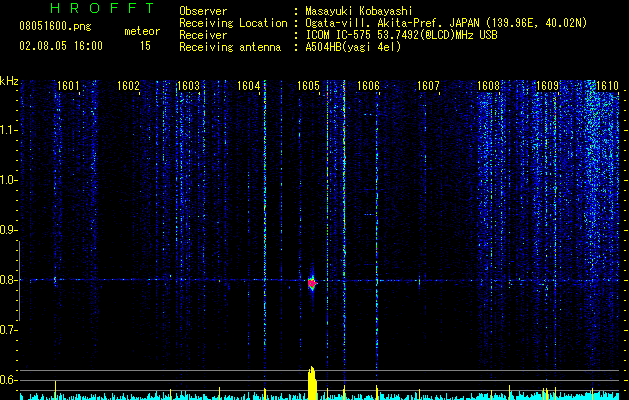Select the filename 08051600.png
The height and width of the screenshot is (400, 629).
tap(55, 26)
